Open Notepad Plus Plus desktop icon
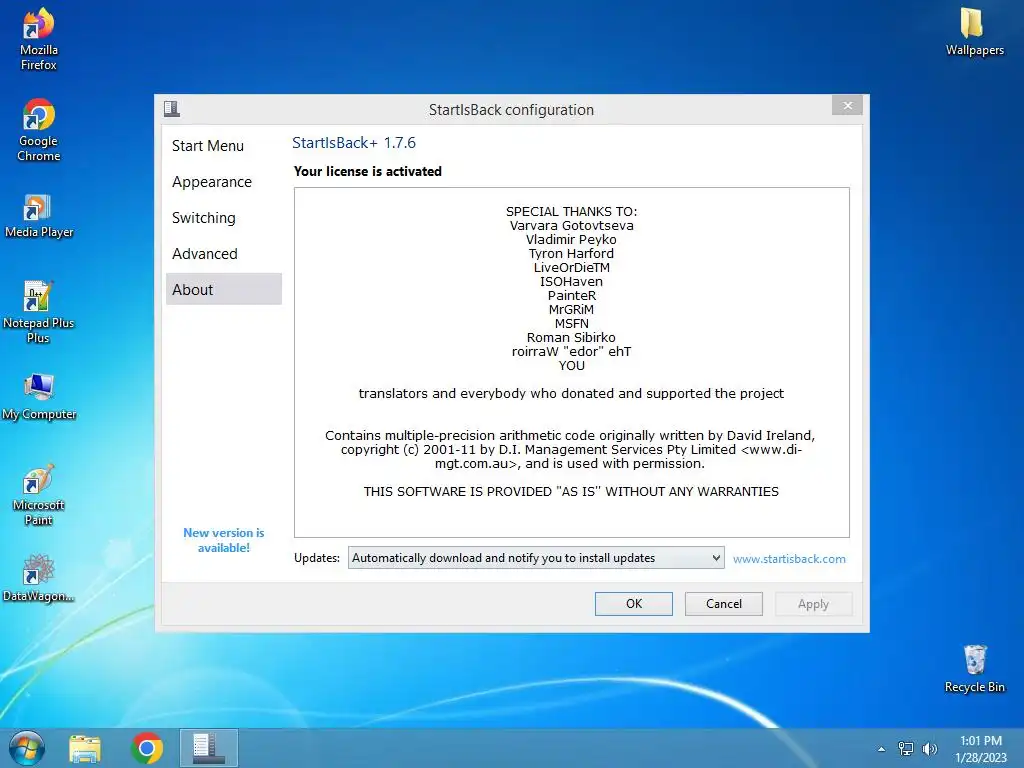The height and width of the screenshot is (768, 1024). click(39, 312)
